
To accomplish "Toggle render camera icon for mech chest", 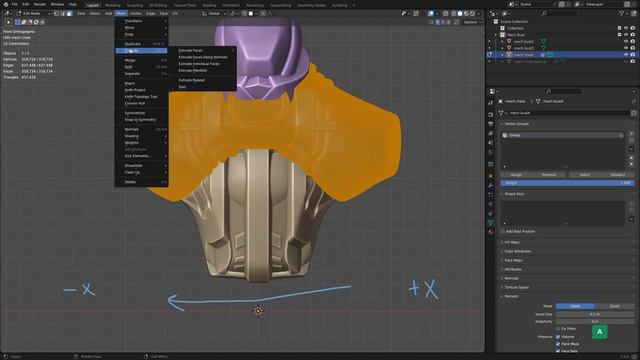I will coord(632,54).
